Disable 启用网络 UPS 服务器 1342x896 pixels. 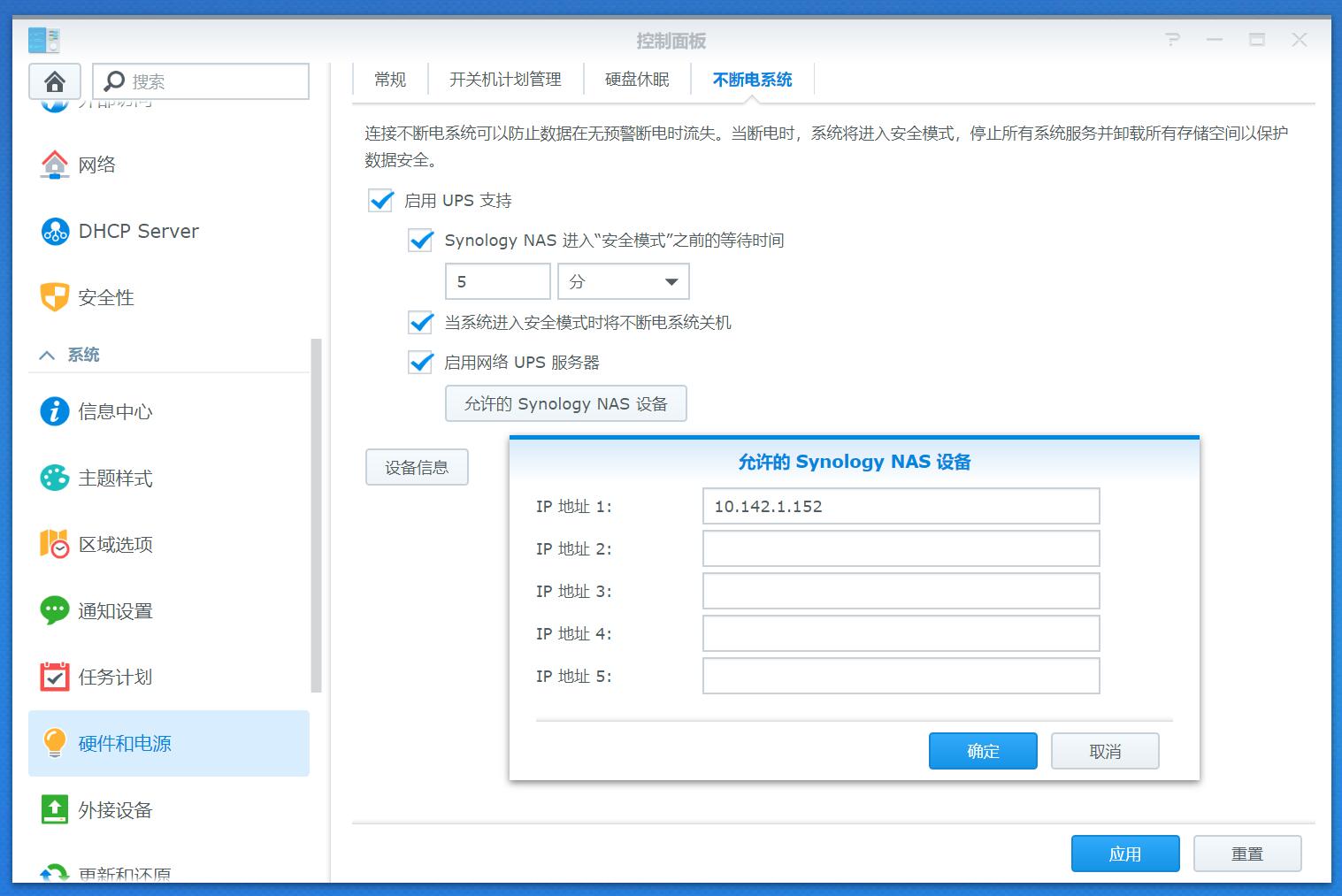[x=420, y=362]
